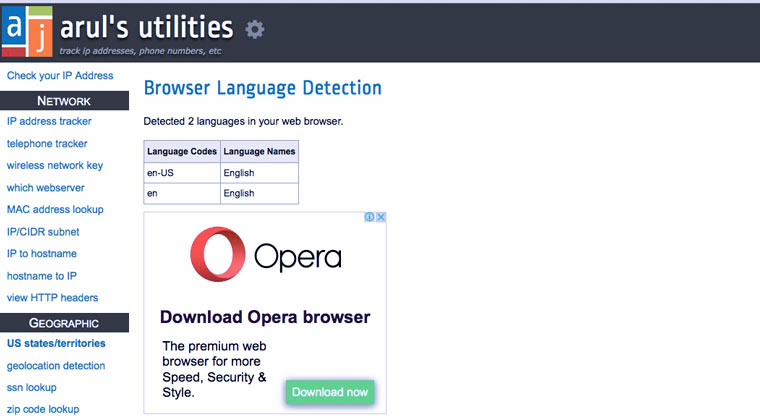
Task: Open US states/territories link
Action: (56, 343)
